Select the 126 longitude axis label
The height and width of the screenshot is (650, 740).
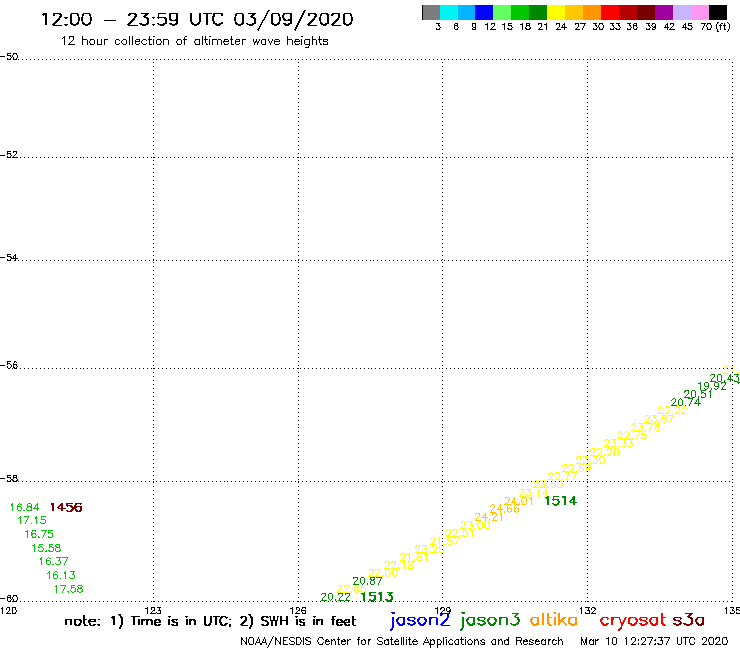point(298,611)
